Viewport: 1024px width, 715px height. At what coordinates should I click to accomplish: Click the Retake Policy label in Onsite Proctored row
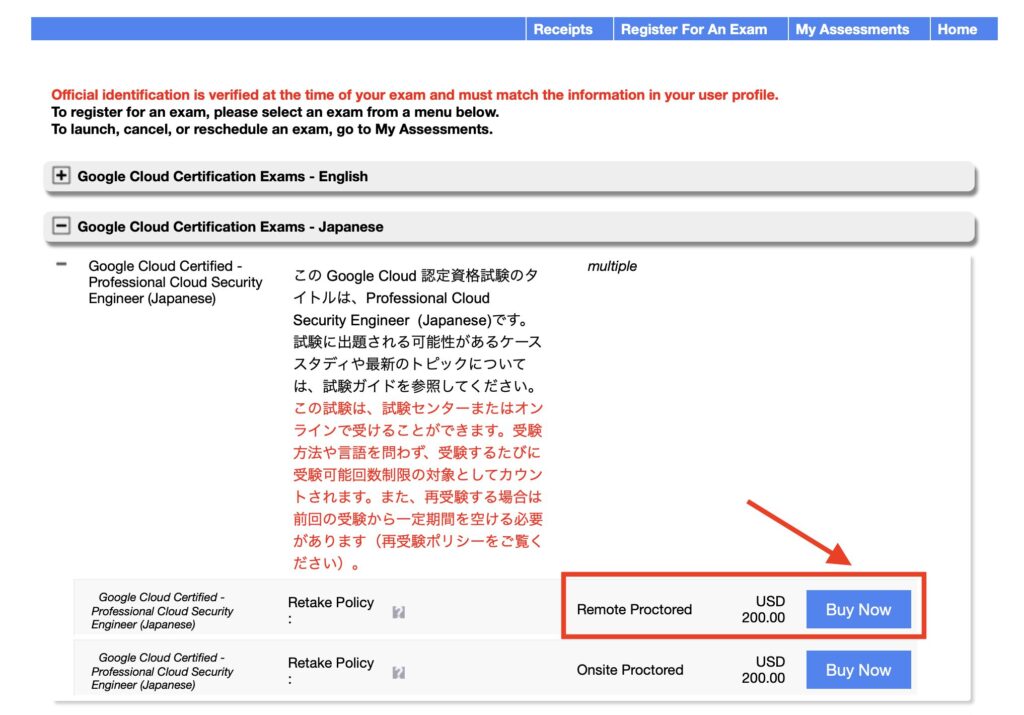click(331, 663)
